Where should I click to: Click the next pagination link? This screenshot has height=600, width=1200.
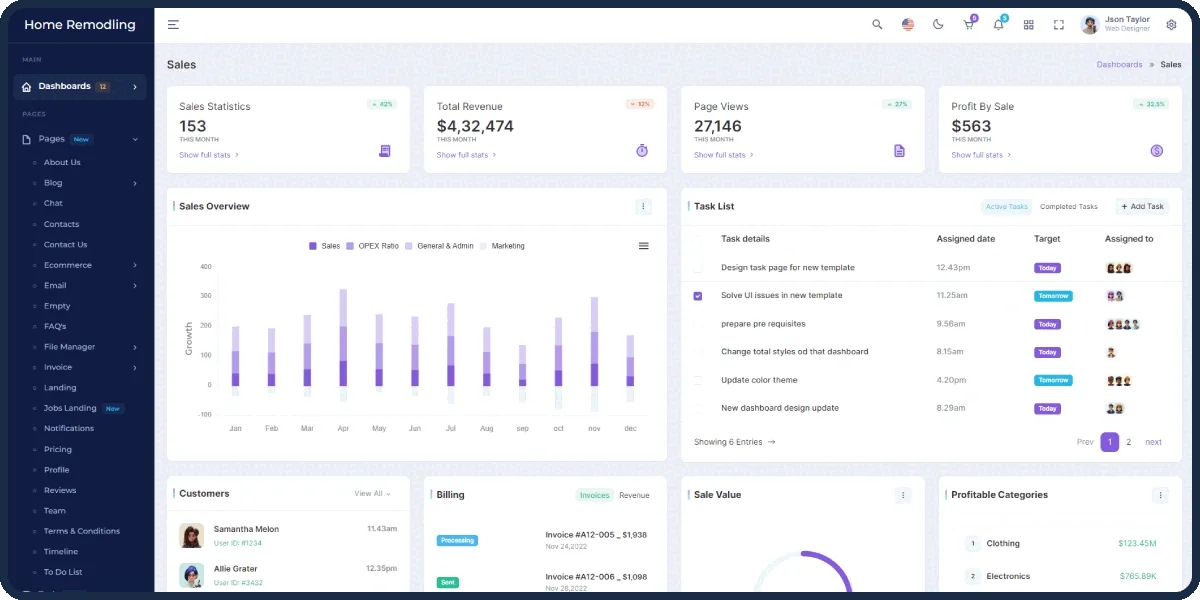[x=1153, y=442]
